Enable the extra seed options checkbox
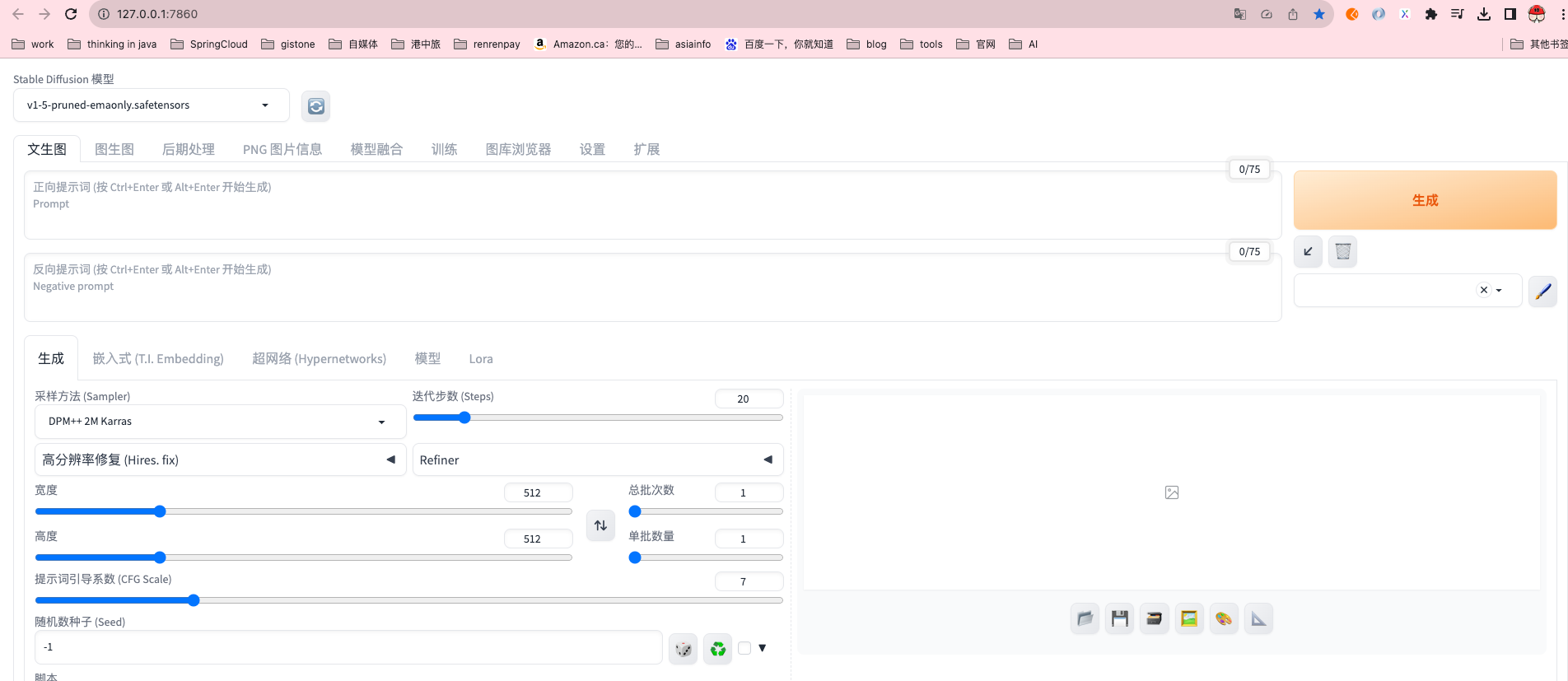Image resolution: width=1568 pixels, height=681 pixels. pyautogui.click(x=744, y=648)
